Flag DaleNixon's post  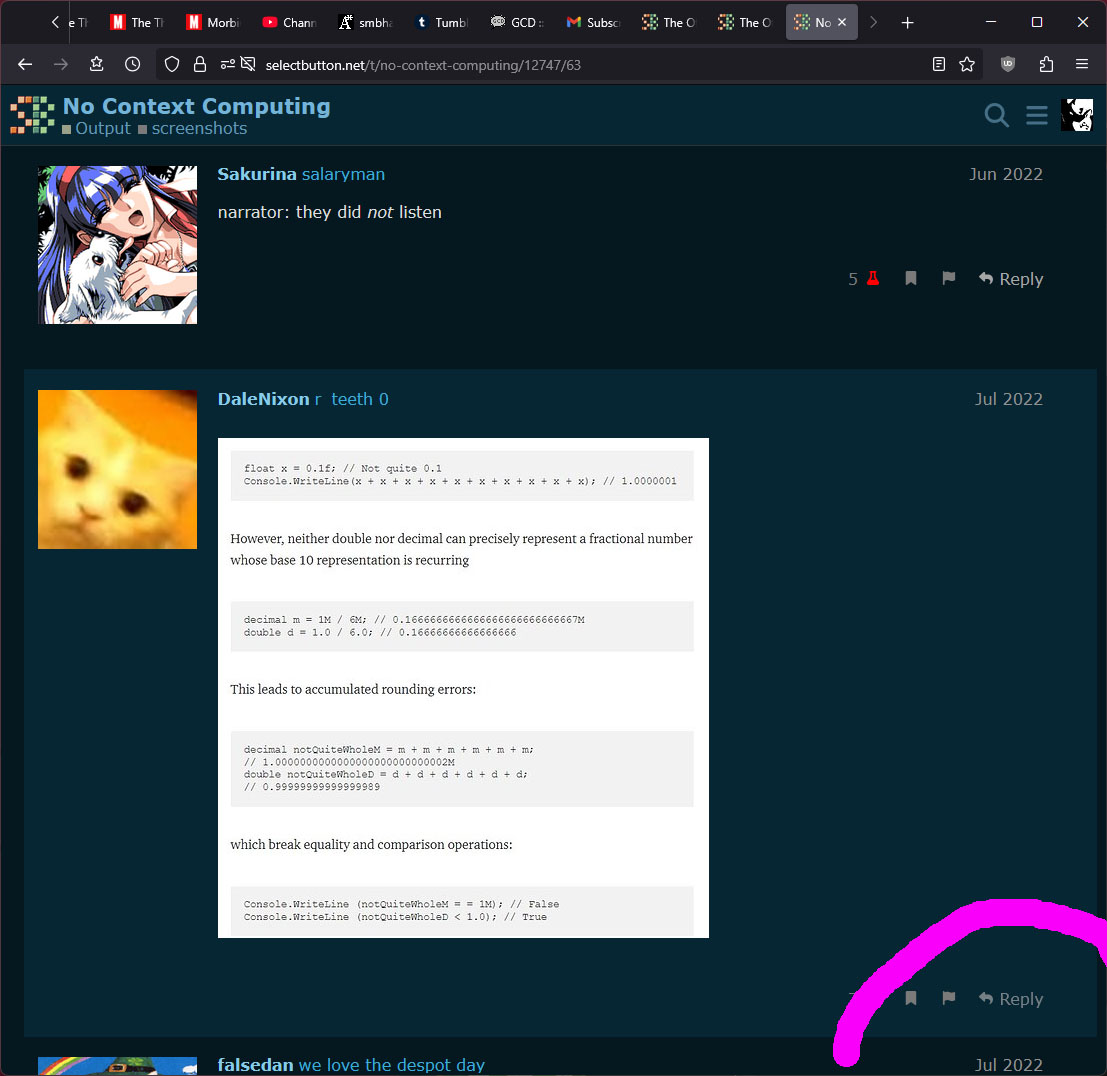click(x=949, y=998)
